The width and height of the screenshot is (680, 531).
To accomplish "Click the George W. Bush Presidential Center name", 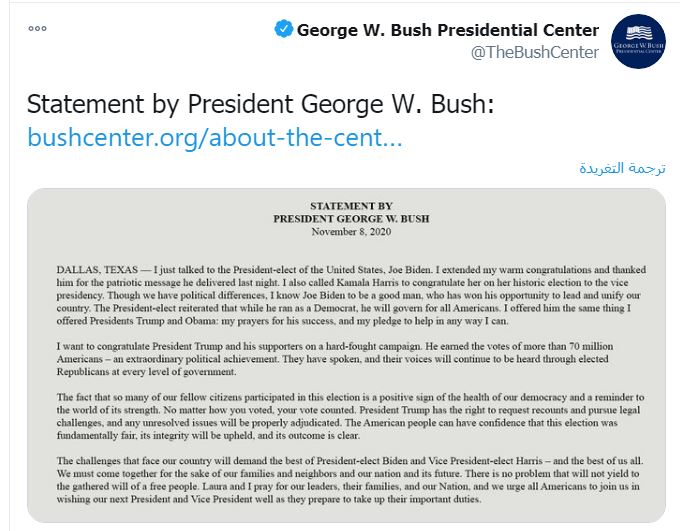I will (448, 29).
